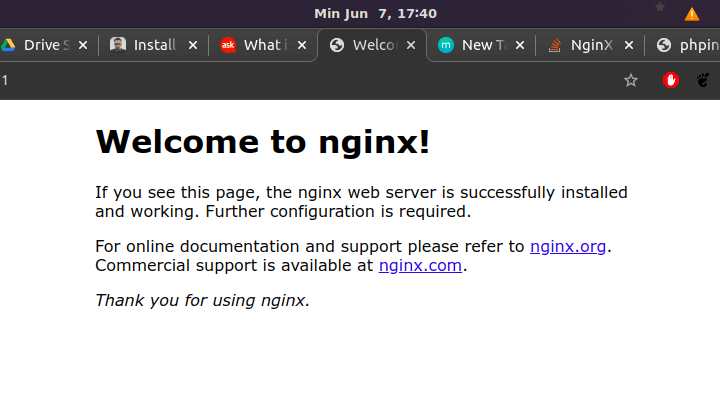
Task: Open the Stack Overflow NginX tab
Action: pos(591,45)
